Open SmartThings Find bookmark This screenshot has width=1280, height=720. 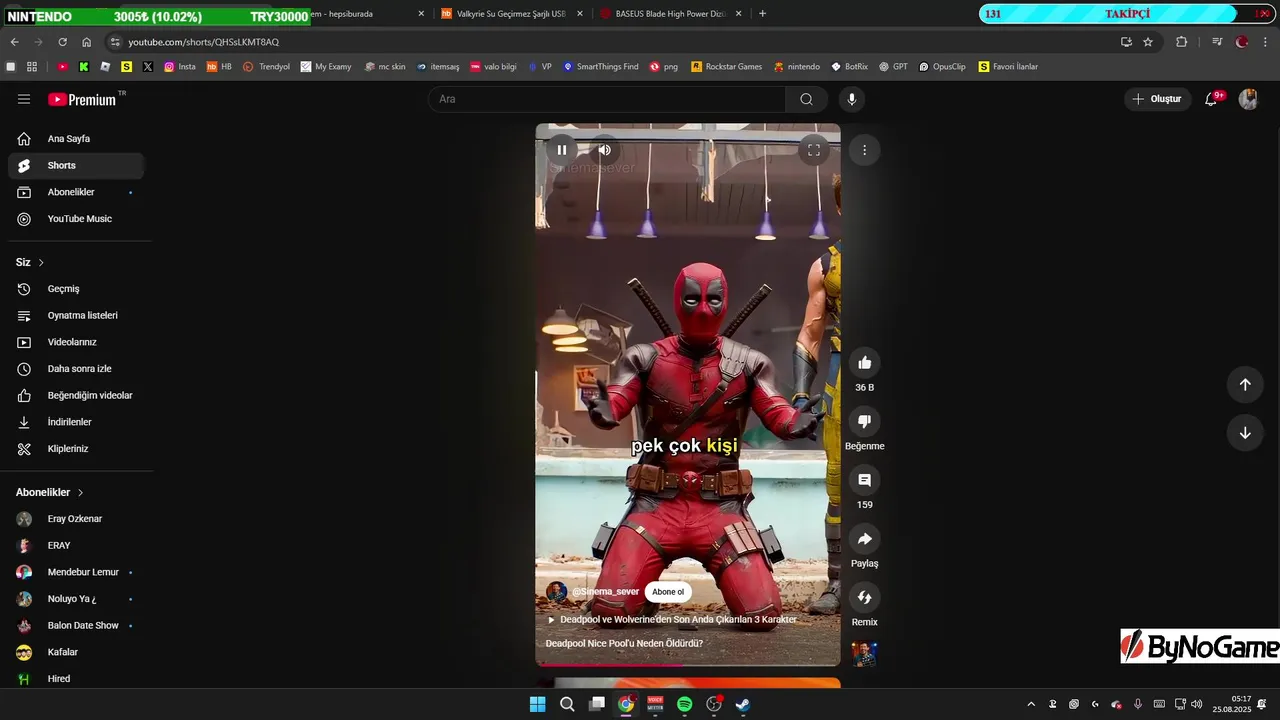(x=600, y=67)
